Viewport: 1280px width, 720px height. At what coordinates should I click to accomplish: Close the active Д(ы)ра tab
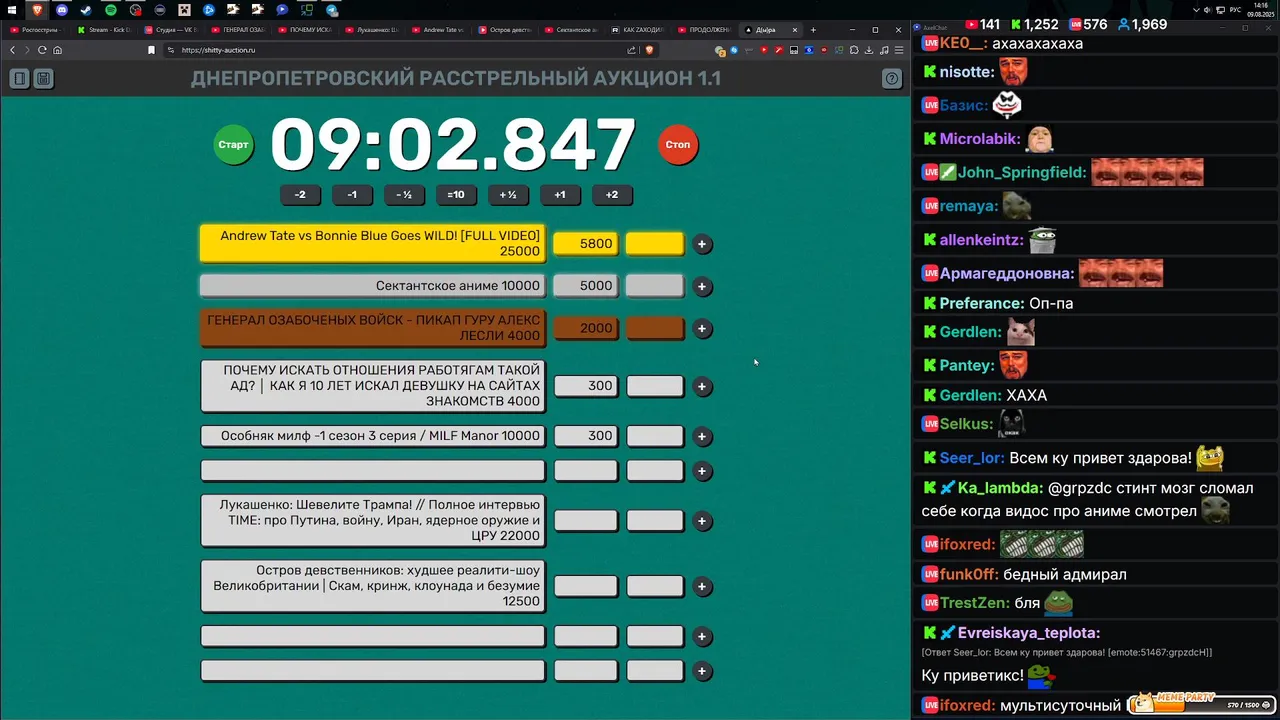click(x=796, y=30)
